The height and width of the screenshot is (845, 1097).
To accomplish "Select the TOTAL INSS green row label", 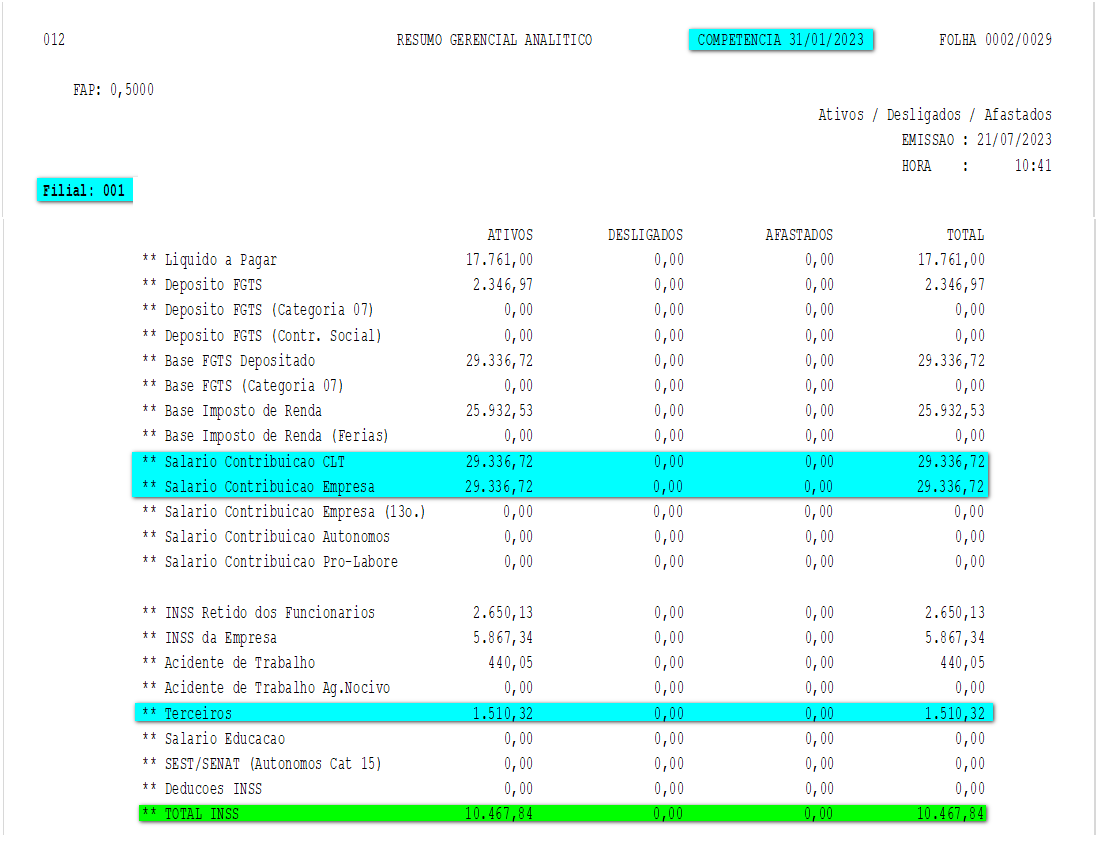I will point(190,814).
